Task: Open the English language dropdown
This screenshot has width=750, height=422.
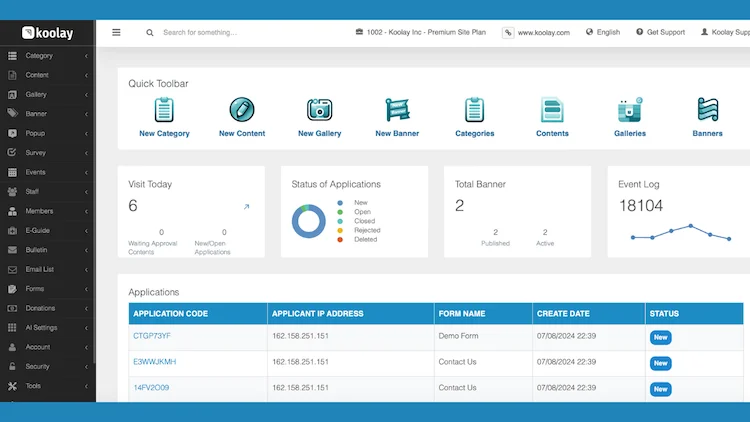Action: tap(601, 32)
